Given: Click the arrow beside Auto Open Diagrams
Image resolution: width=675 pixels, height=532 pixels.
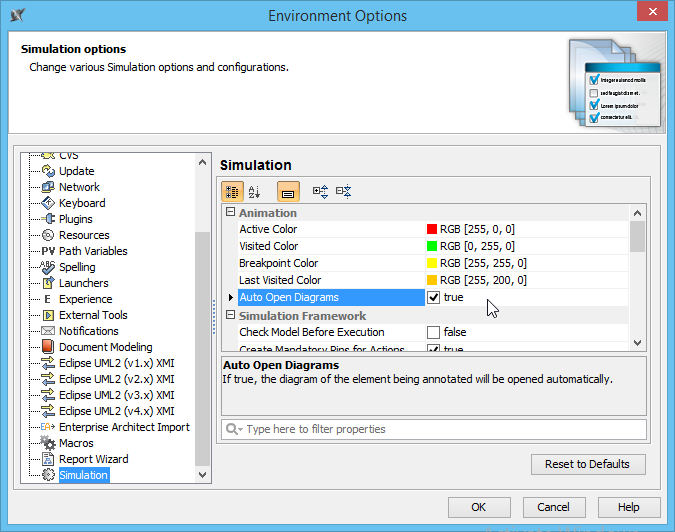Looking at the screenshot, I should click(x=231, y=297).
